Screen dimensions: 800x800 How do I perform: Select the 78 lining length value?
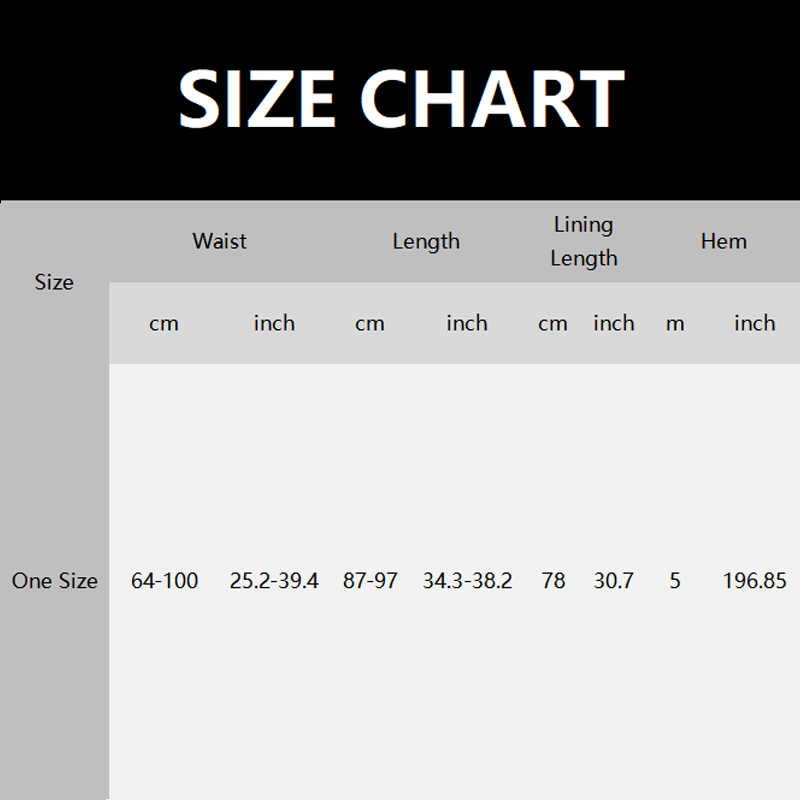553,581
